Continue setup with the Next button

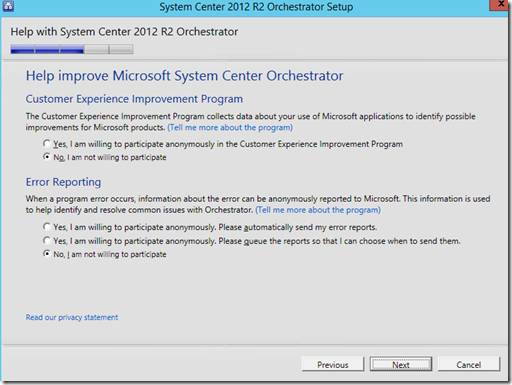click(x=401, y=364)
